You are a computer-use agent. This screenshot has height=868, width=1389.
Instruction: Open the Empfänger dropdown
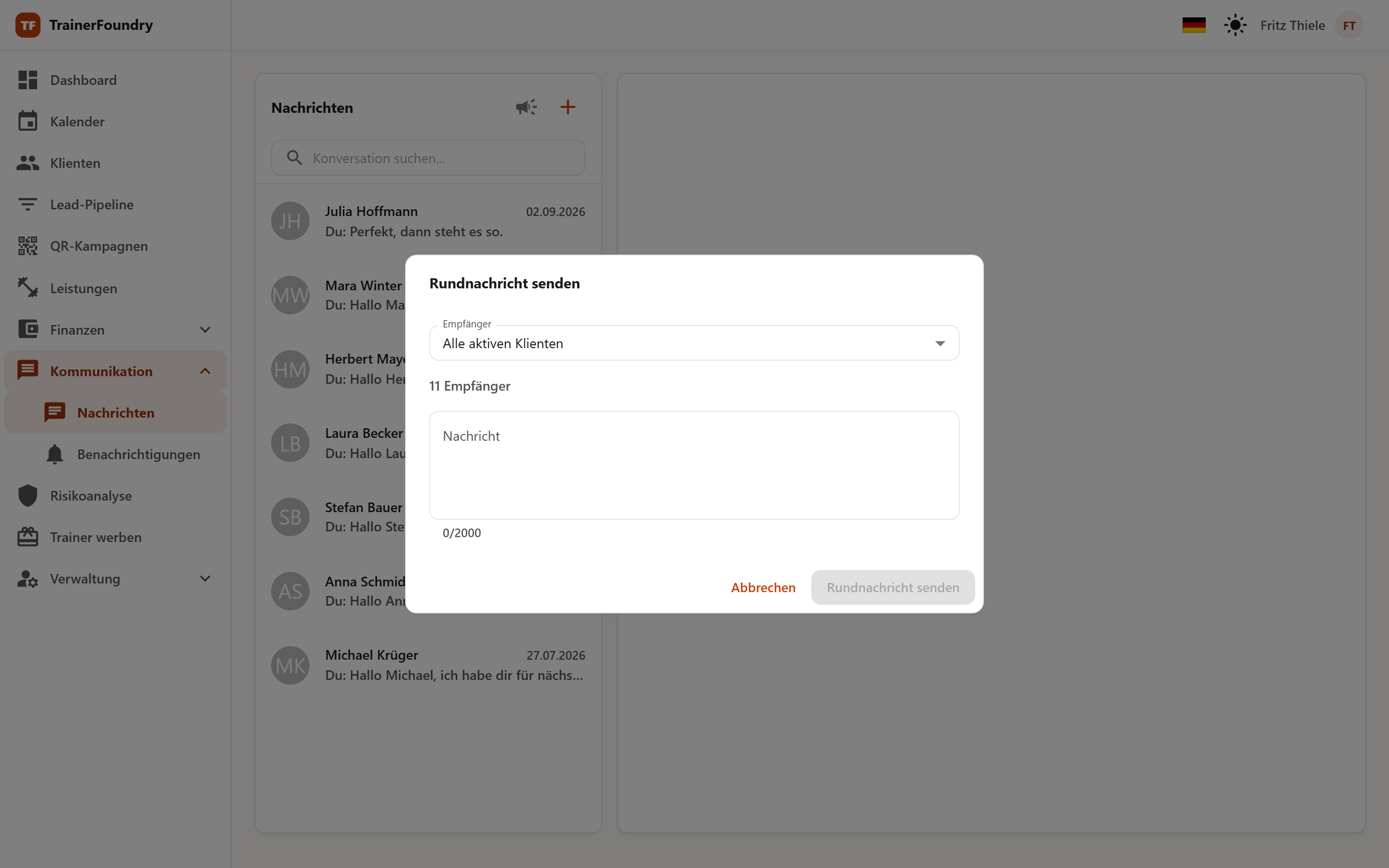(694, 343)
